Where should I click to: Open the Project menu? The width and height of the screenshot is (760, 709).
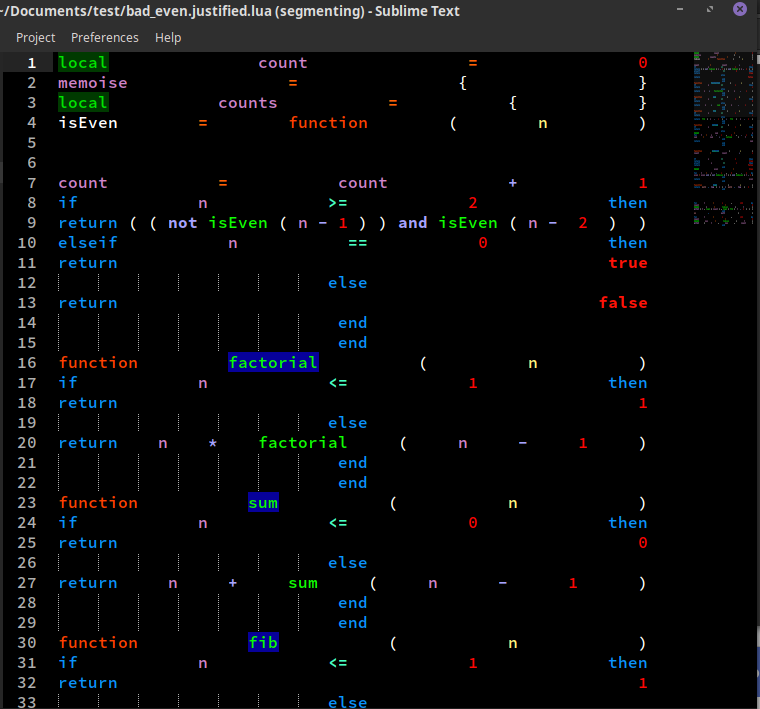(x=36, y=37)
